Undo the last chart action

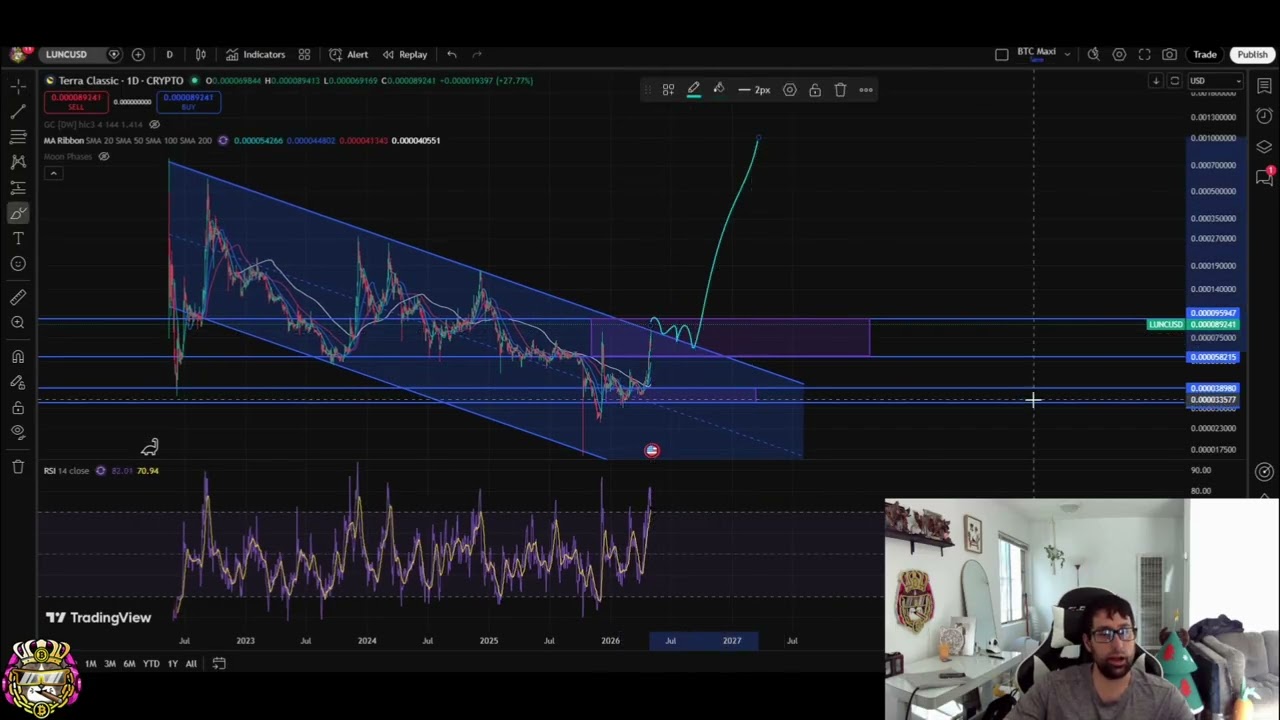[x=452, y=54]
